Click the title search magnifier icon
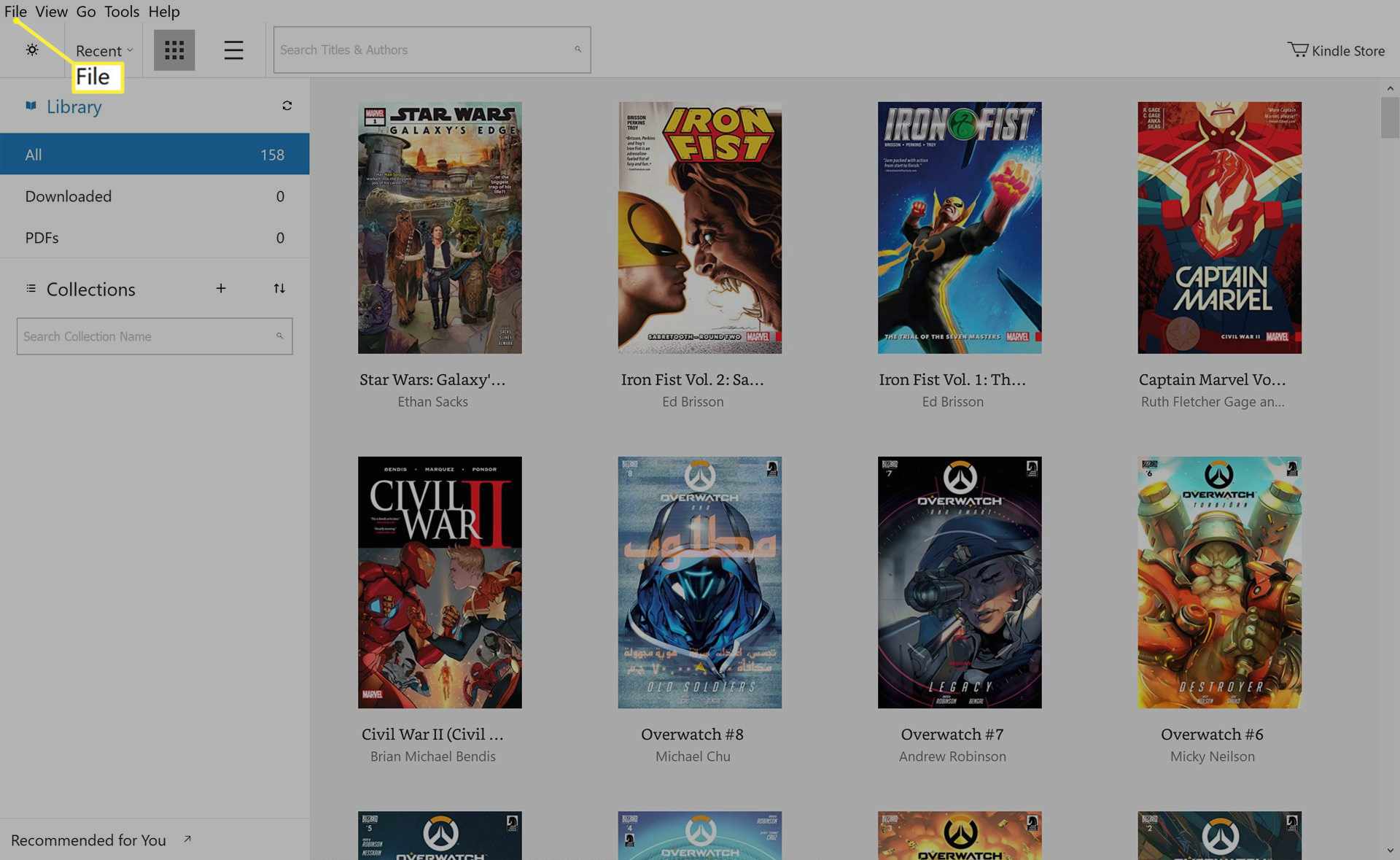 577,50
